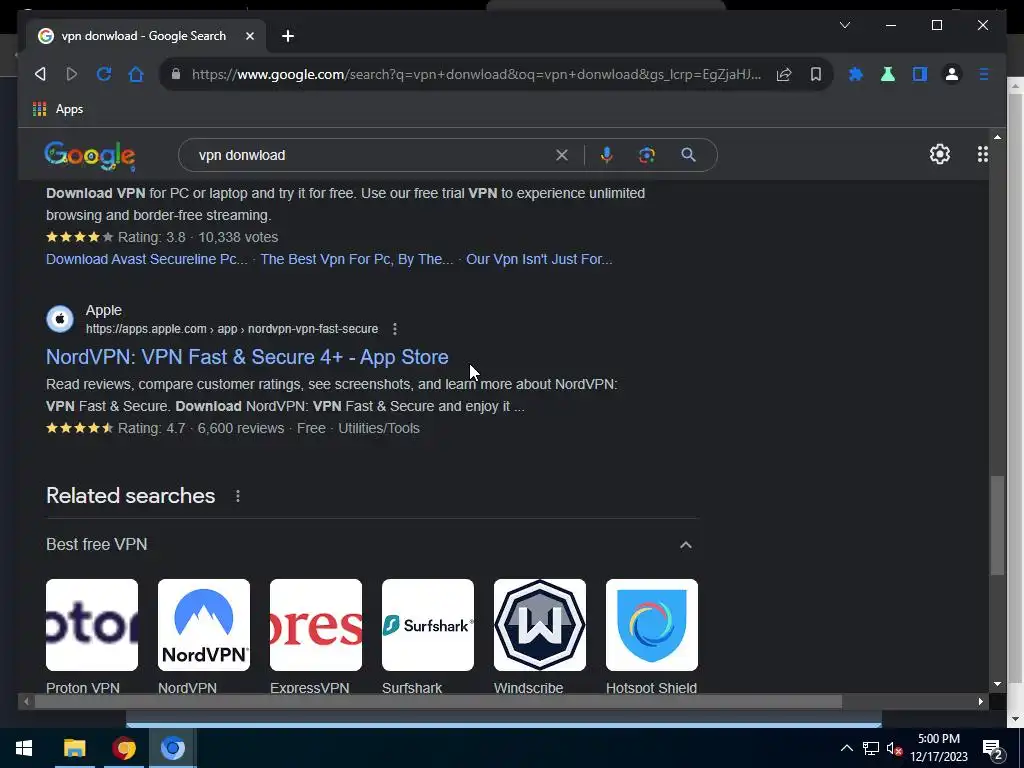
Task: Click the apps.apple.com result URL
Action: (232, 329)
